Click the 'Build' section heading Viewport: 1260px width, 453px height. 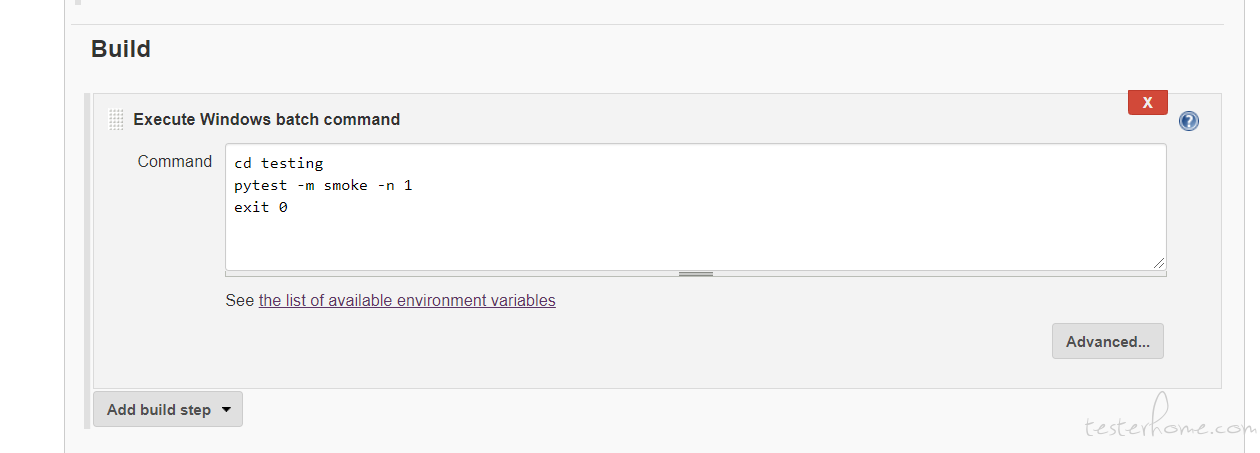click(x=121, y=48)
